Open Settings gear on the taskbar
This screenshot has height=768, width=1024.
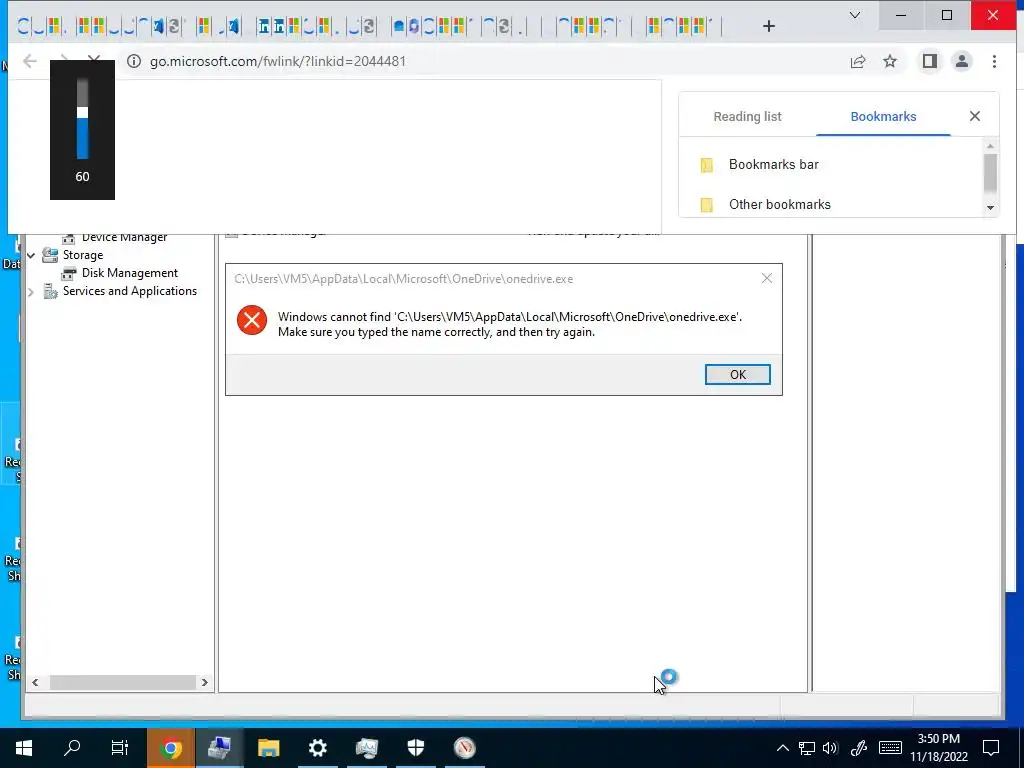click(x=317, y=748)
